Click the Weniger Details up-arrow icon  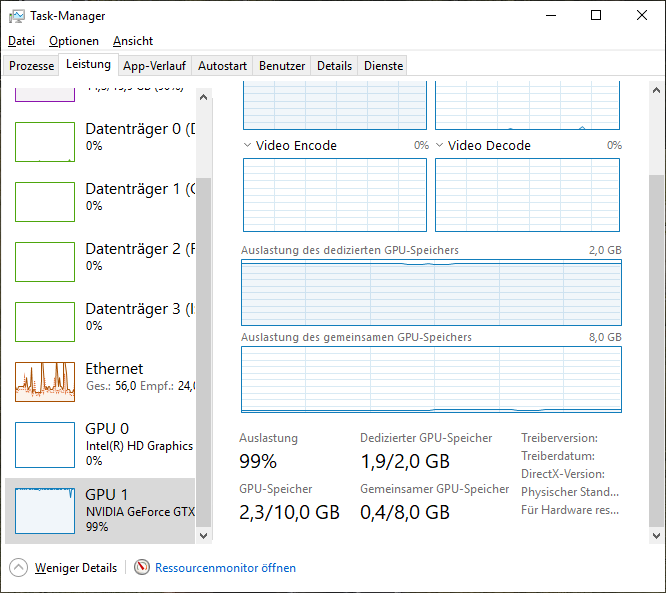point(18,568)
